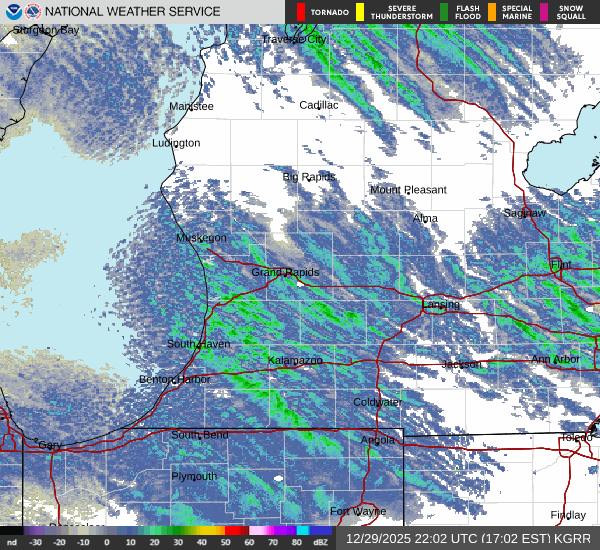Click the Traverse City map label

(x=294, y=39)
